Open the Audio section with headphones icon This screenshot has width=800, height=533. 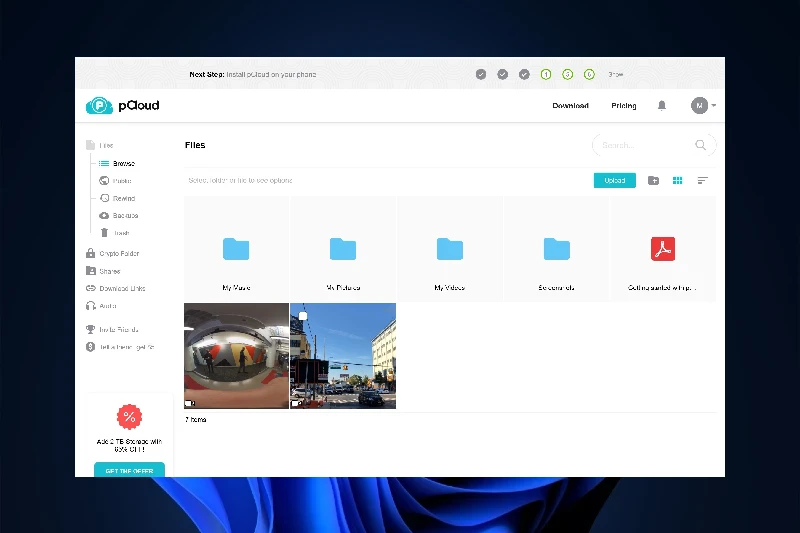[x=101, y=306]
